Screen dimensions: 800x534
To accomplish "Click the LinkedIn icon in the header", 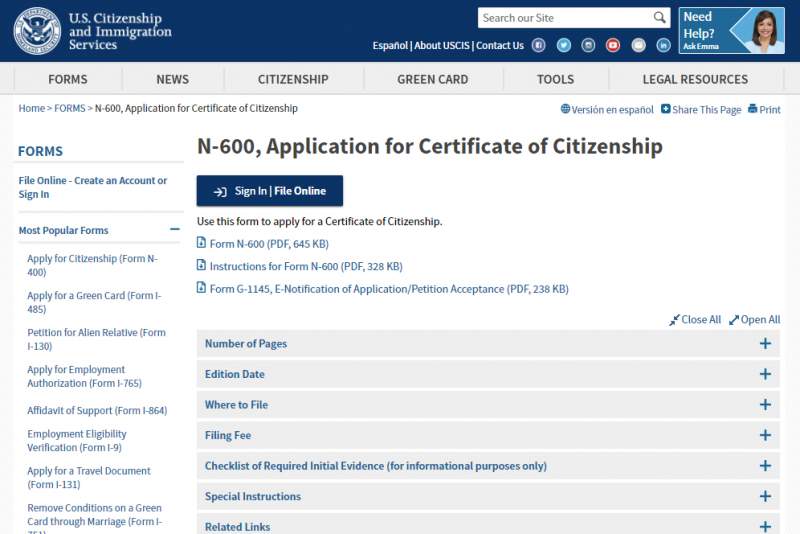I will (663, 45).
